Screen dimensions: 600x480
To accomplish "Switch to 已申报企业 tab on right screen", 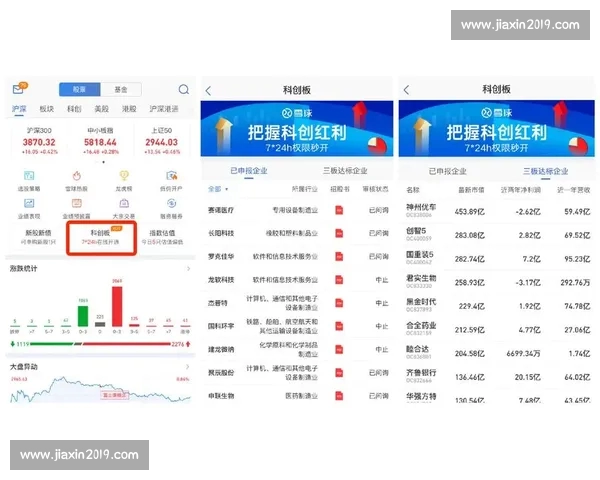I will pos(447,171).
